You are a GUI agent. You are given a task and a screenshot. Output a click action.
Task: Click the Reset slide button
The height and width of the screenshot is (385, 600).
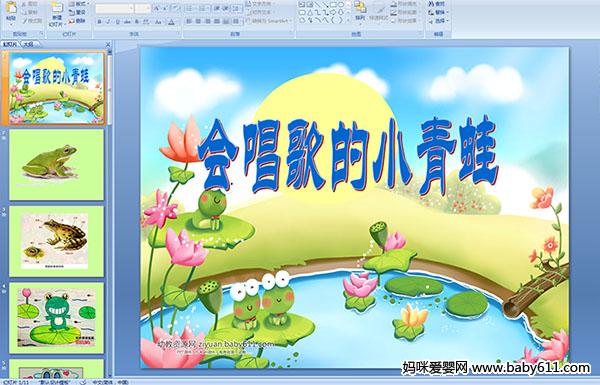click(x=77, y=12)
